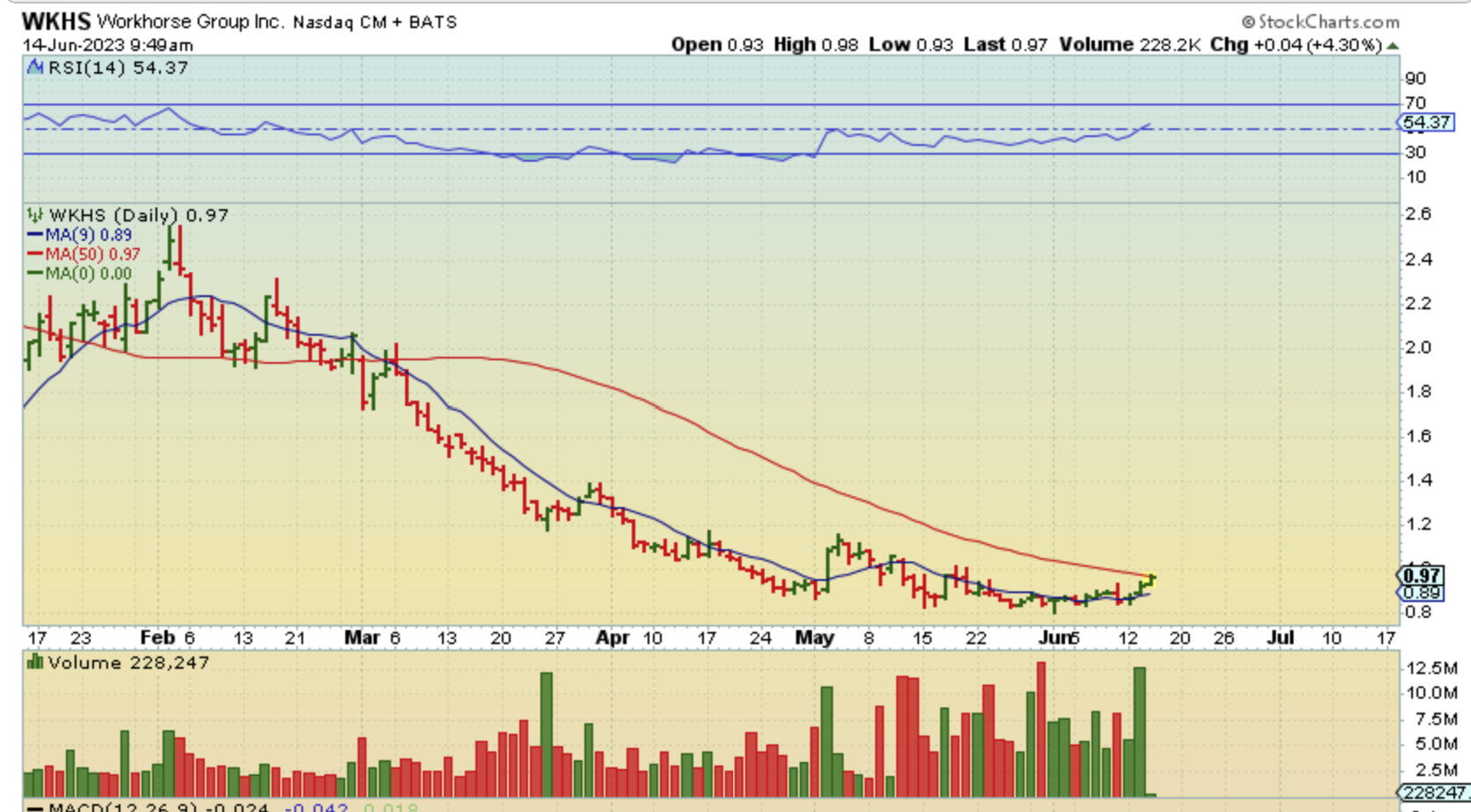1471x812 pixels.
Task: Click the Chg +0.04 (+4.30%) value
Action: 1296,45
